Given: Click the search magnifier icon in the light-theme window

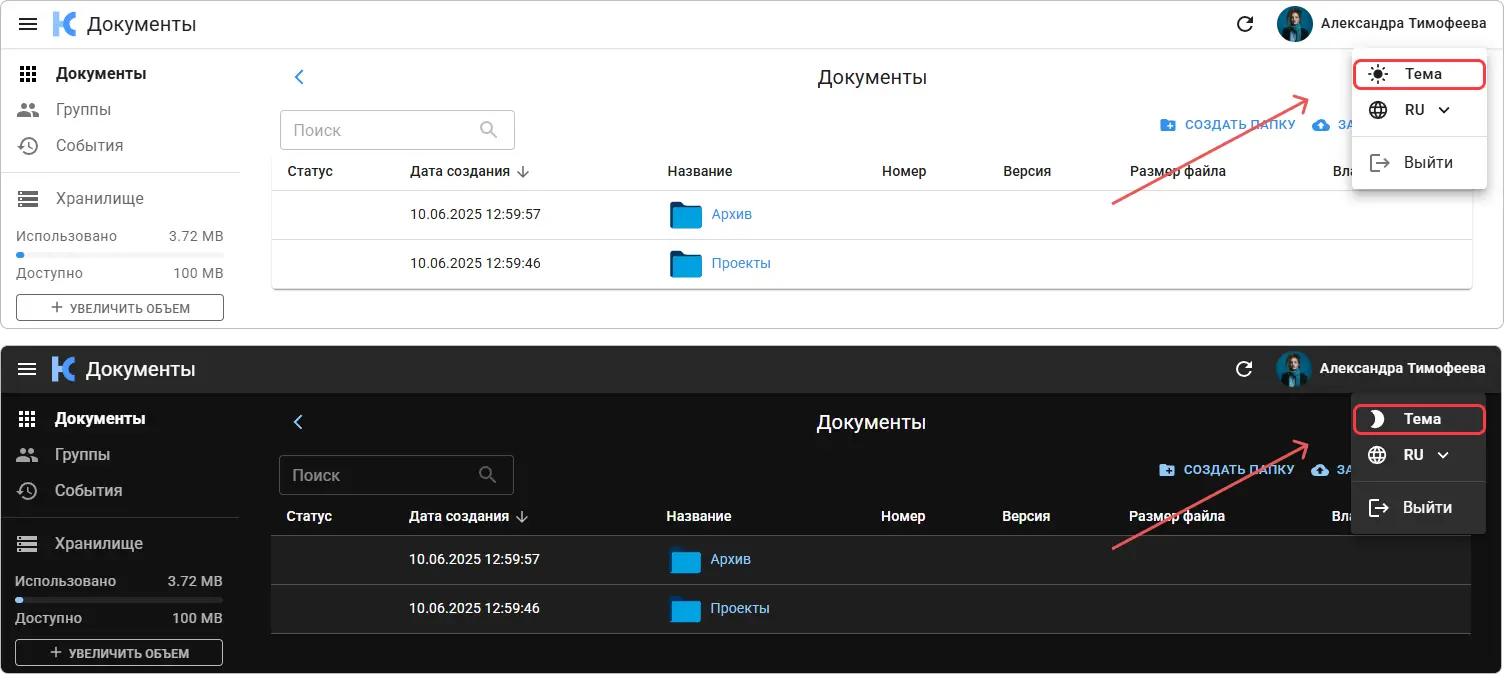Looking at the screenshot, I should pos(489,130).
